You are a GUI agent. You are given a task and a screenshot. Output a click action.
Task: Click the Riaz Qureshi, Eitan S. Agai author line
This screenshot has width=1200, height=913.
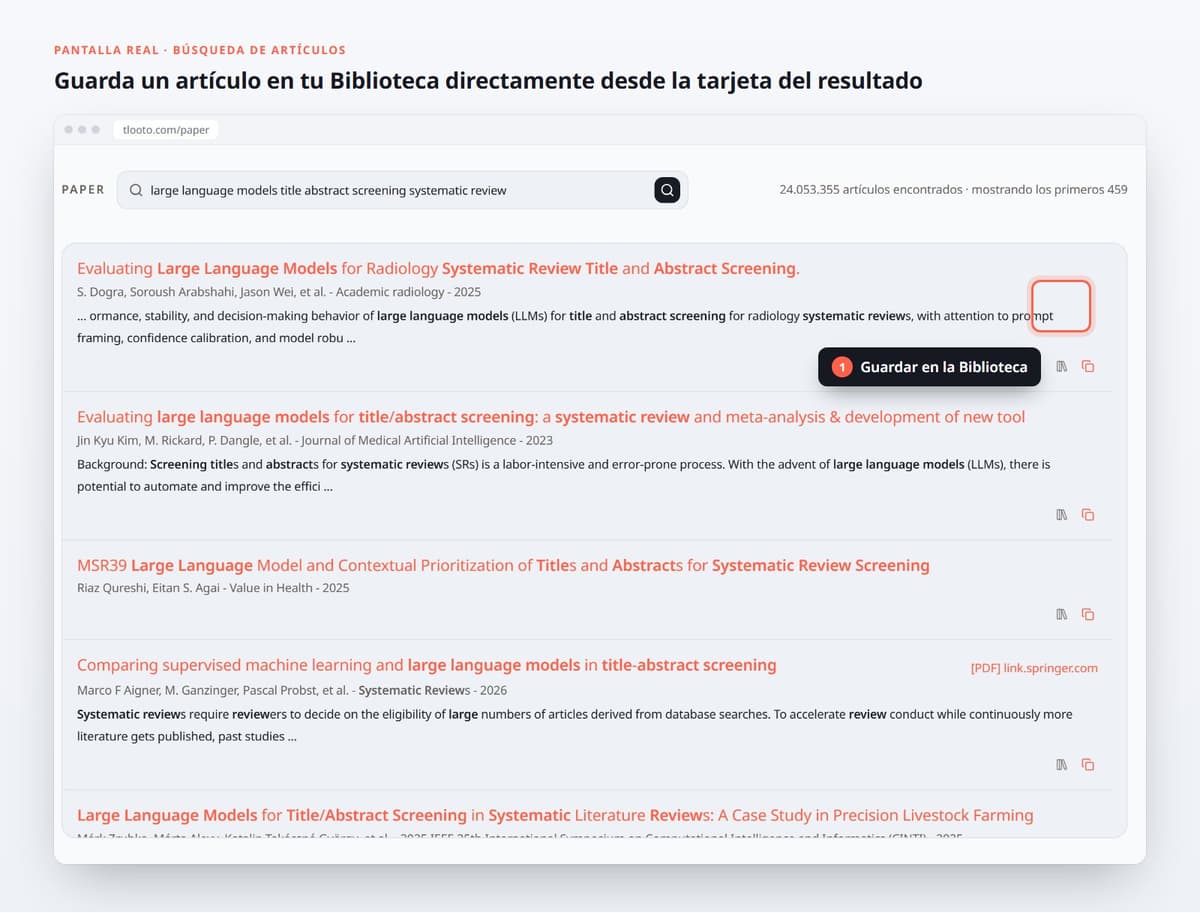[x=213, y=588]
